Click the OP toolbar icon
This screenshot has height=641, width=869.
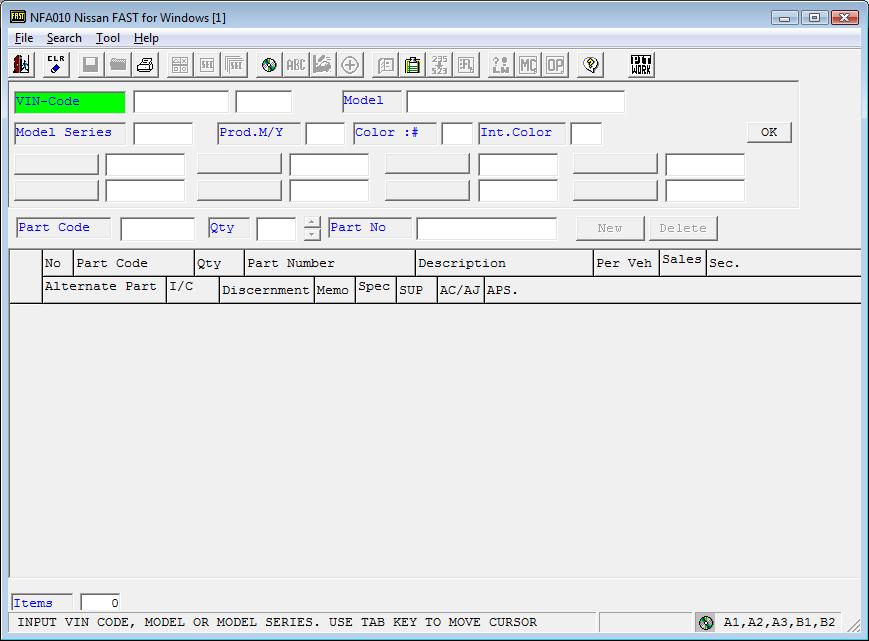tap(555, 65)
